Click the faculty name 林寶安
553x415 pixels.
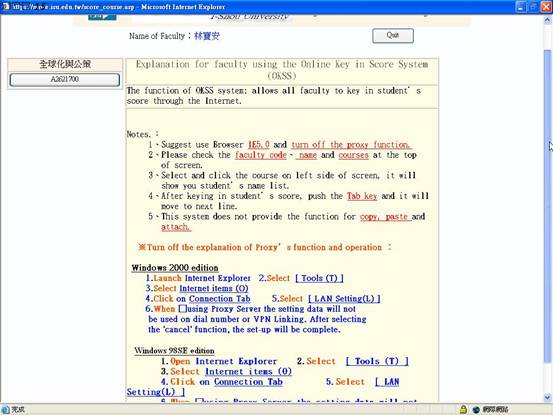(207, 36)
